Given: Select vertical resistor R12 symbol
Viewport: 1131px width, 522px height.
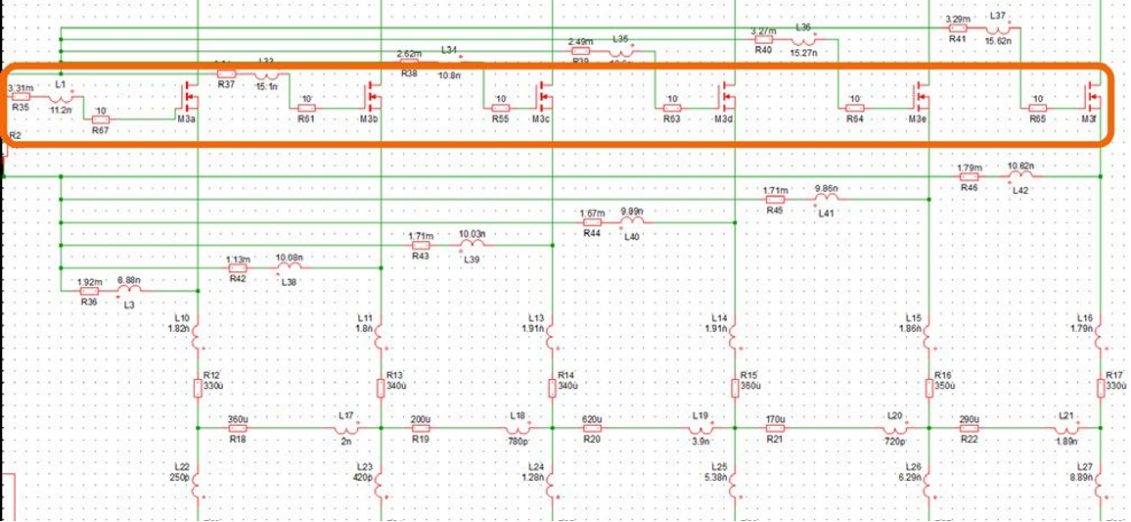Looking at the screenshot, I should [198, 389].
